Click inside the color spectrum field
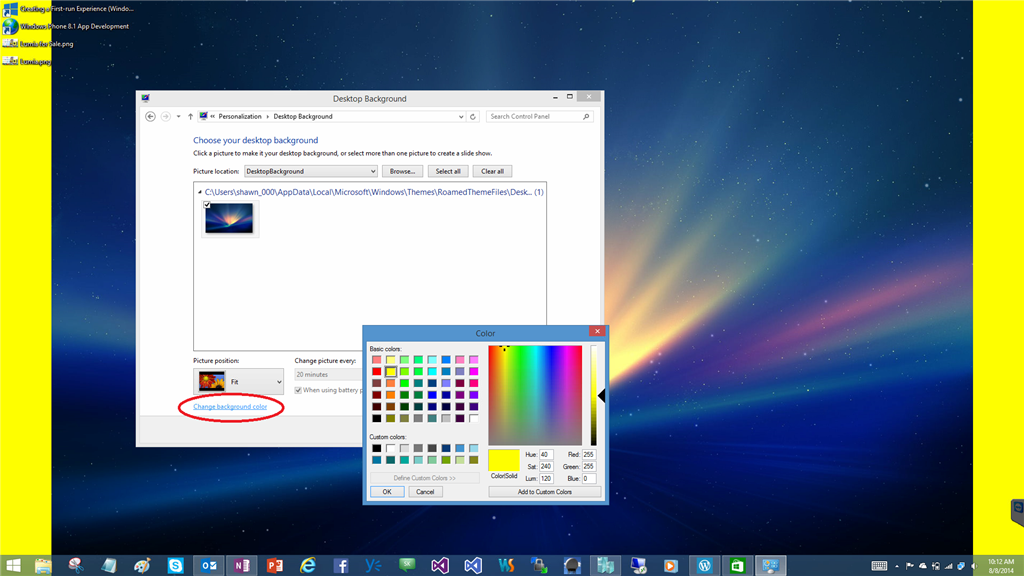 pos(535,396)
